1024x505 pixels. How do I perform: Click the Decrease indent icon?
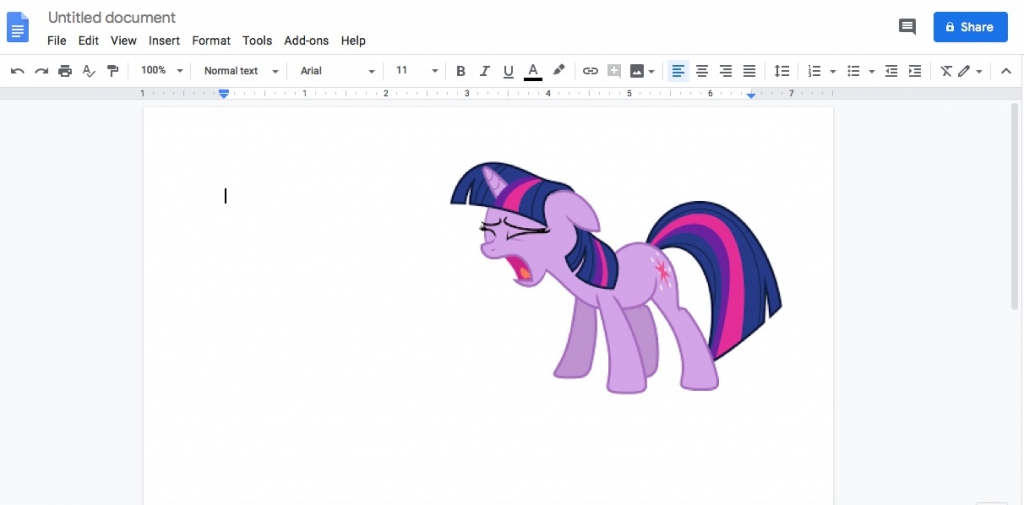[891, 71]
